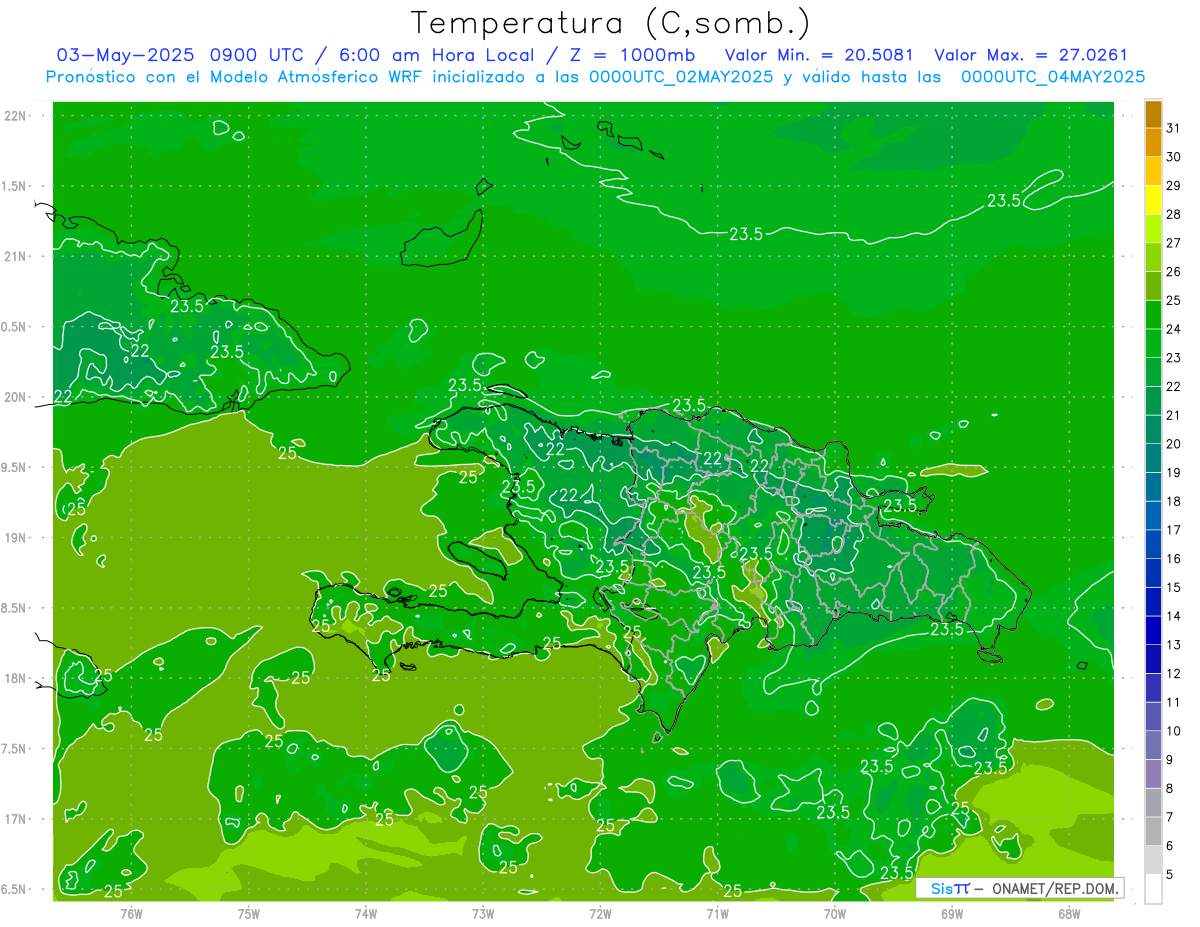The height and width of the screenshot is (927, 1200).
Task: Pick the olive-green swatch between 24 and 25
Action: point(1153,315)
